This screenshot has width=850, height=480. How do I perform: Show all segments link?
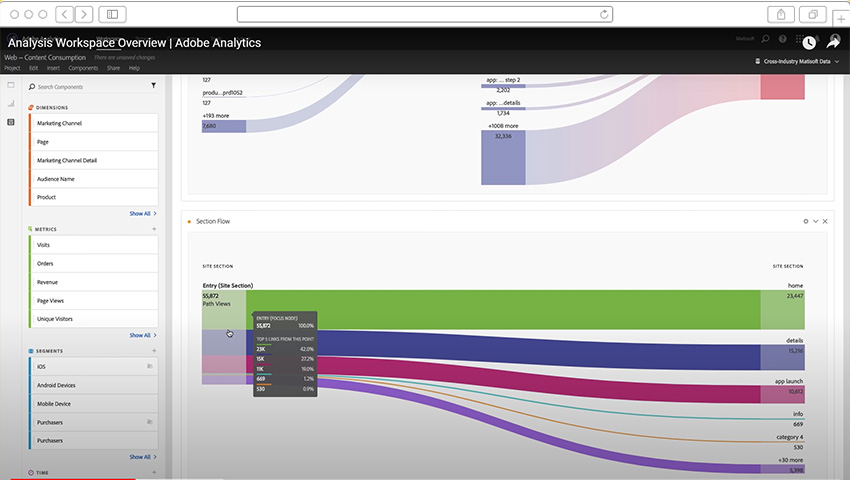coord(143,457)
